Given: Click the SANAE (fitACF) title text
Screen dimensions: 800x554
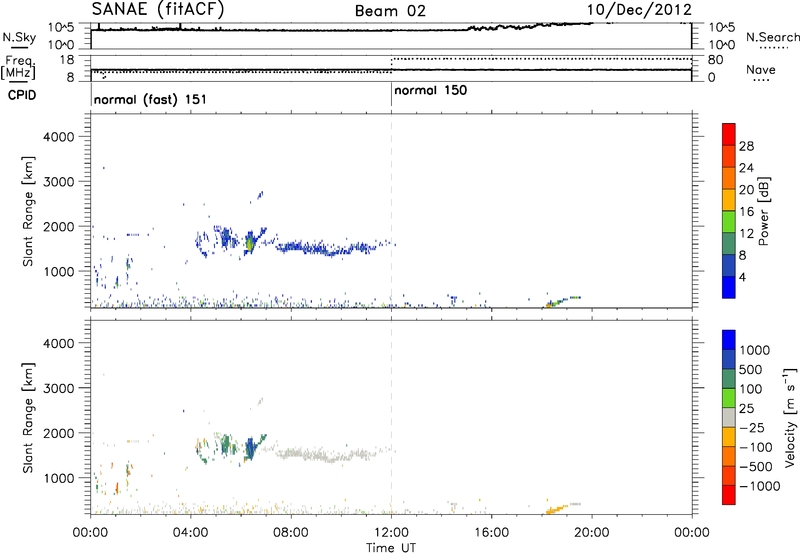Looking at the screenshot, I should (x=158, y=9).
